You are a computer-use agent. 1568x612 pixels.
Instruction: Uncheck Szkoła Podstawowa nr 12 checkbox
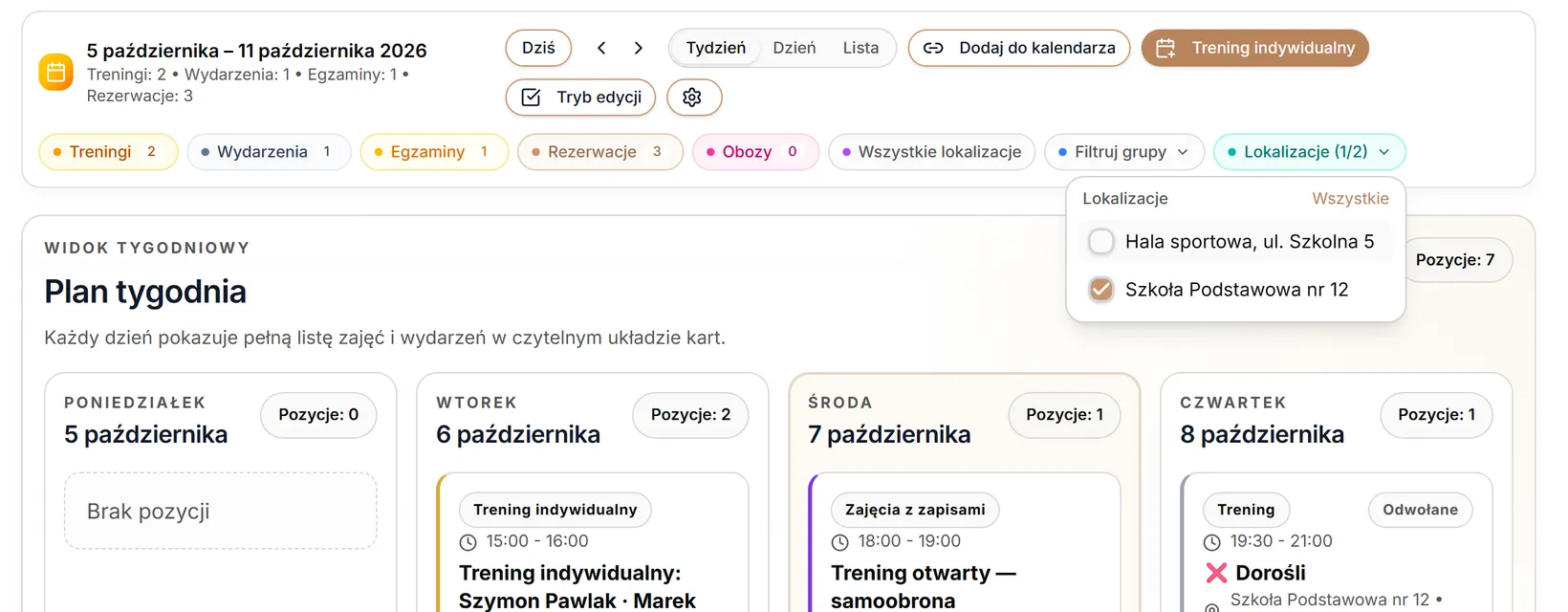(x=1101, y=290)
